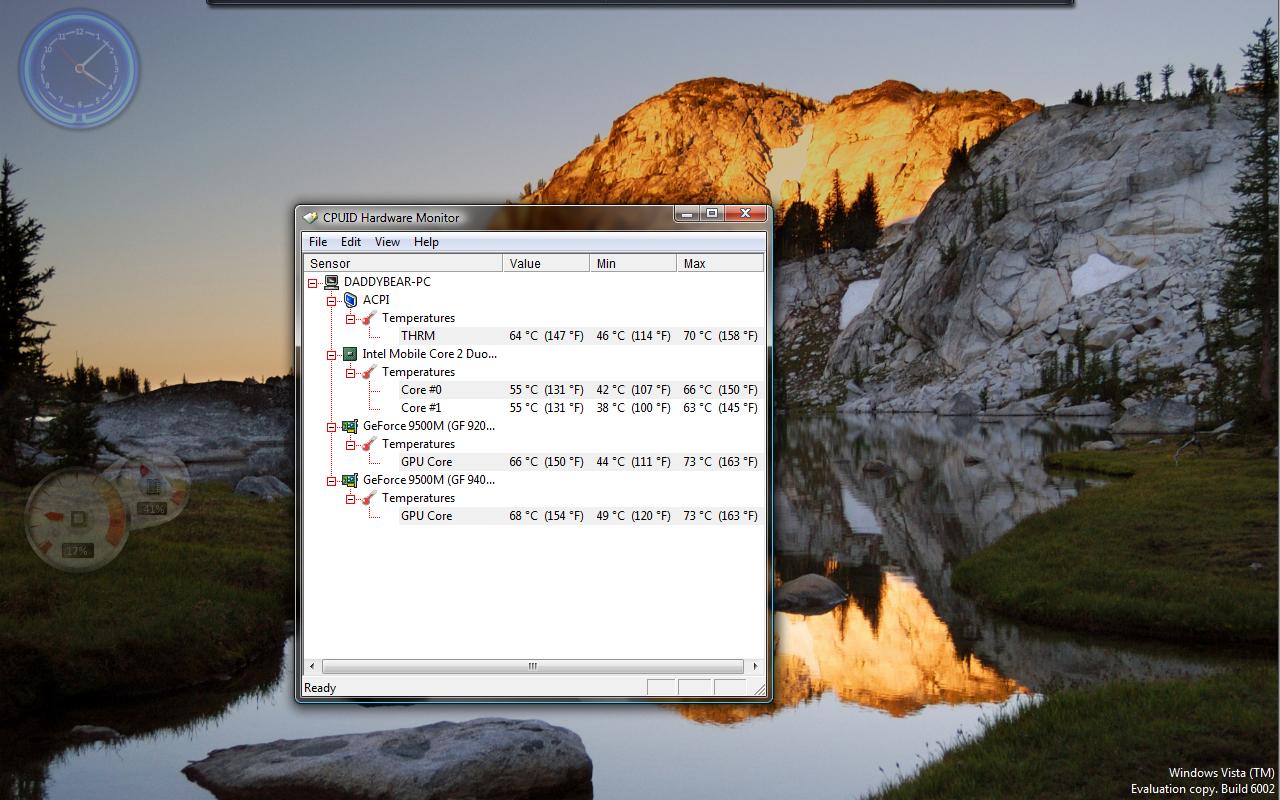Collapse Temperatures node under GeForce GF 920
The image size is (1280, 800).
pos(351,445)
